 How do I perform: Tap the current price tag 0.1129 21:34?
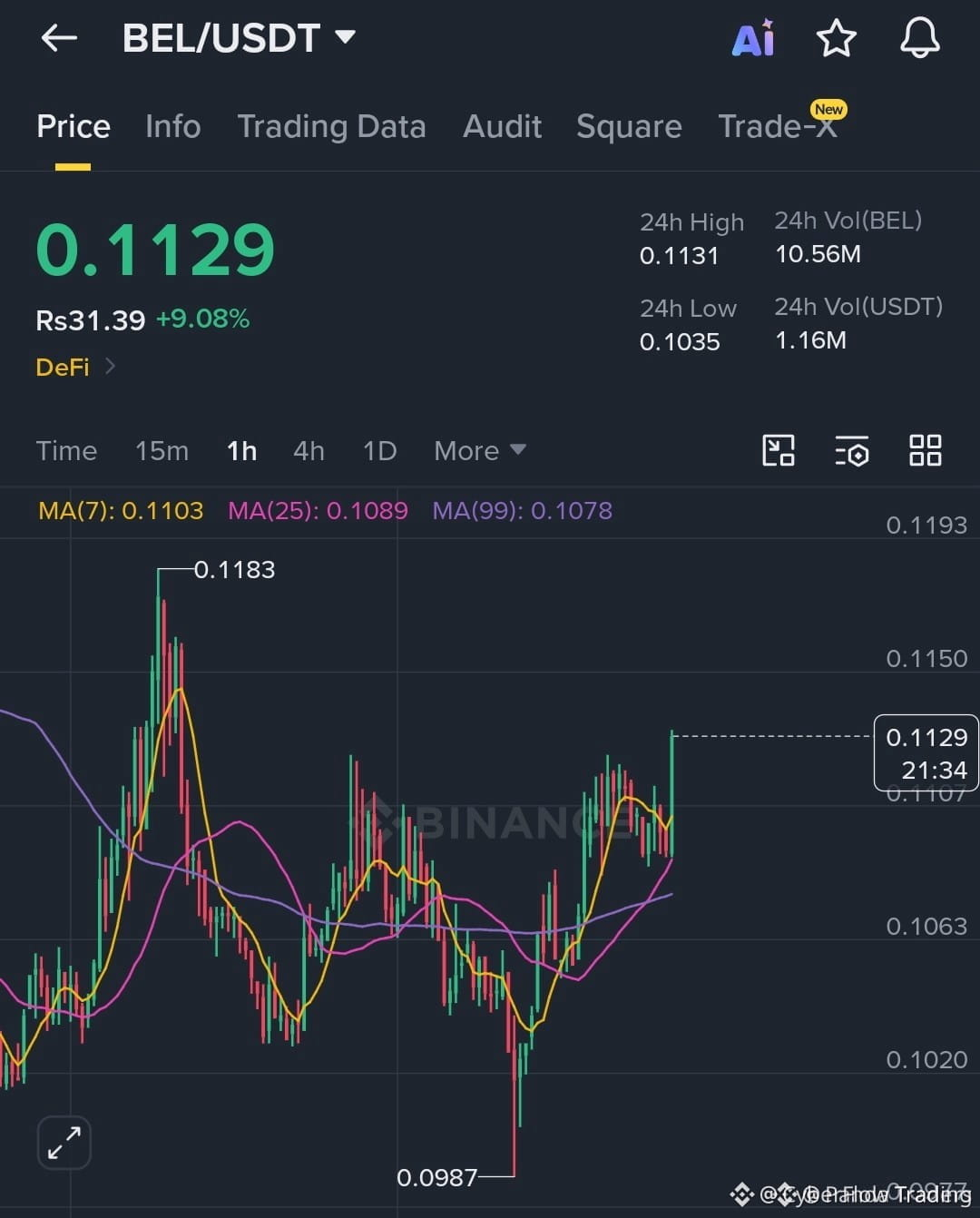pyautogui.click(x=926, y=752)
